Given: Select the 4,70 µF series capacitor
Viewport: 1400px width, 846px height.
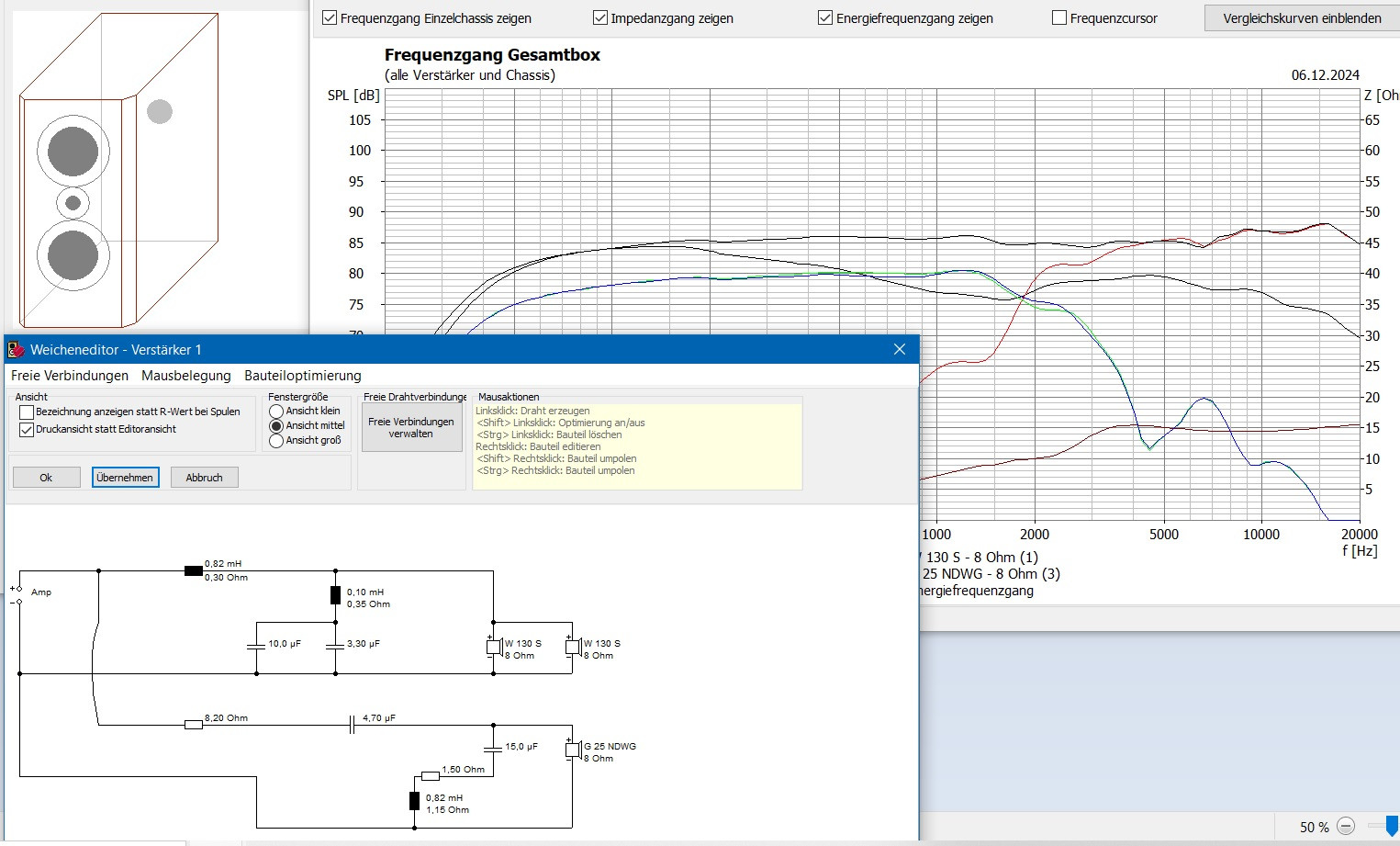Looking at the screenshot, I should (352, 725).
